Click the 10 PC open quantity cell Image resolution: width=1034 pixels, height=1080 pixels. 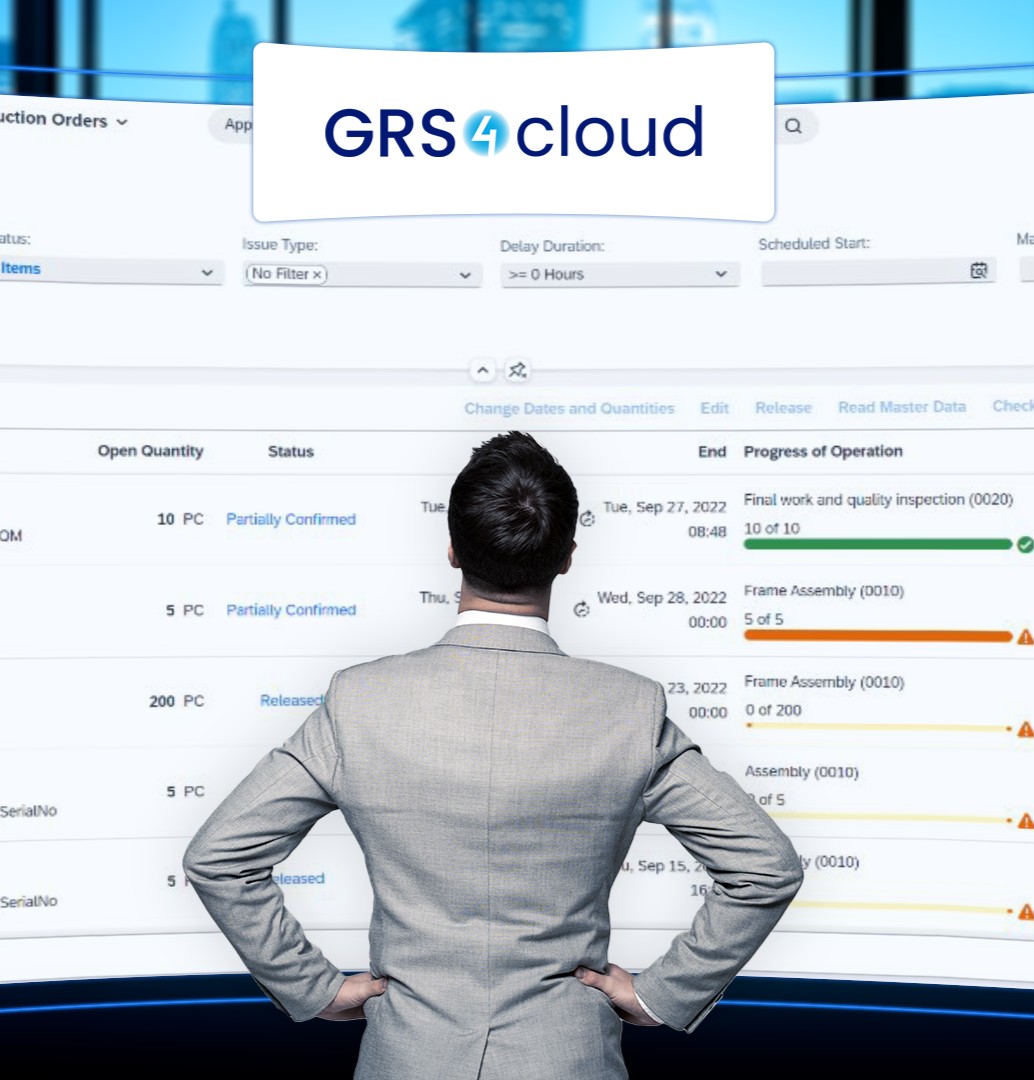tap(180, 519)
